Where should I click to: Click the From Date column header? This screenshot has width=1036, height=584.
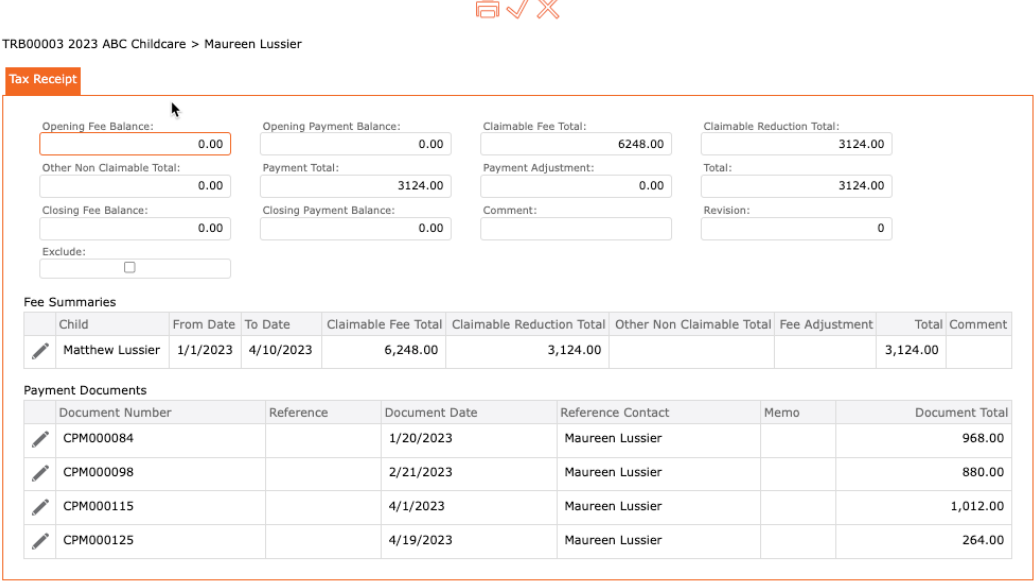pos(205,324)
